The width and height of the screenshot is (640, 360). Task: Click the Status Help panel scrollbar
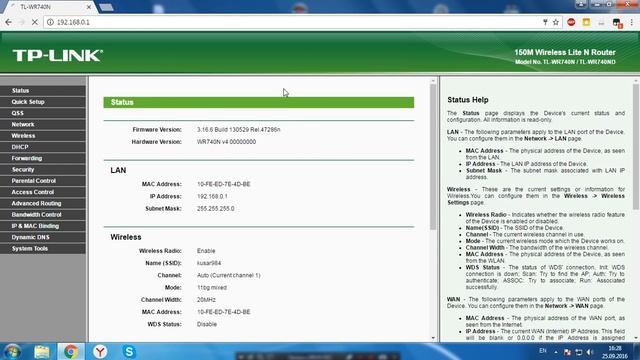pyautogui.click(x=636, y=147)
